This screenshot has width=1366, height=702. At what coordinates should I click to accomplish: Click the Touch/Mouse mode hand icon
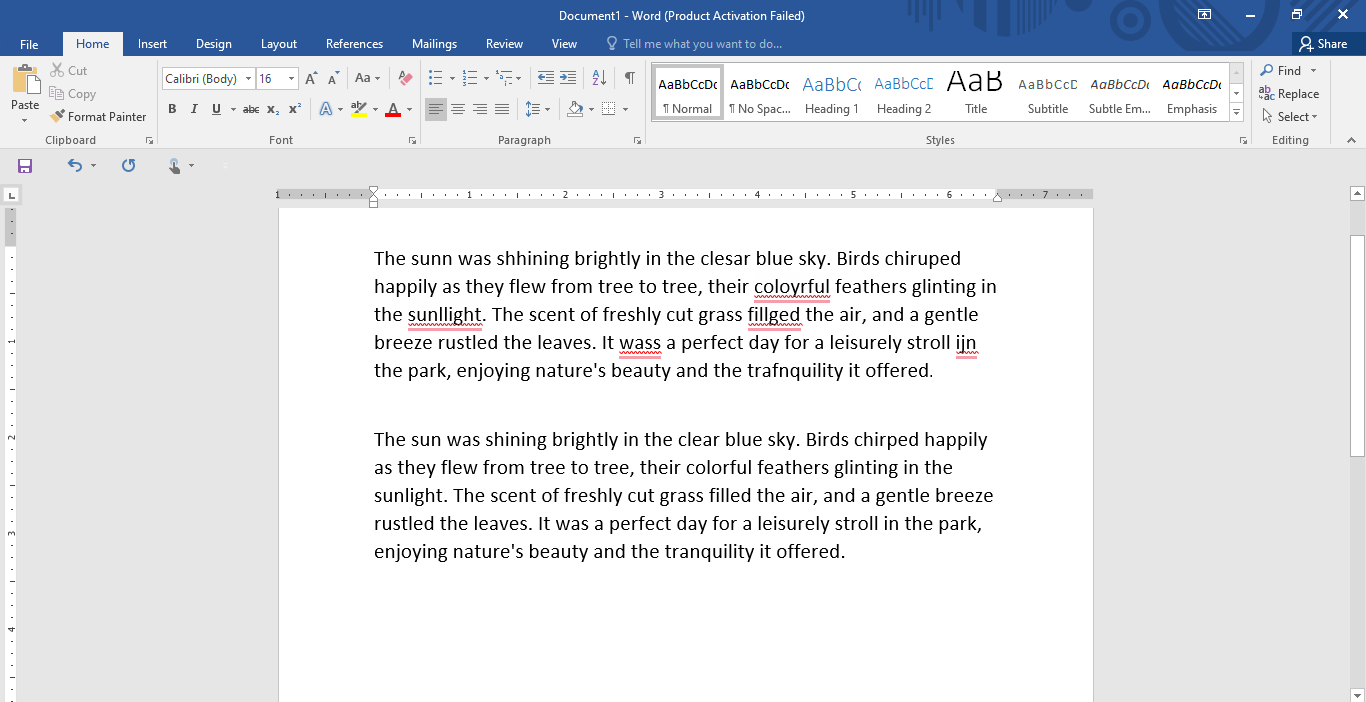pyautogui.click(x=175, y=166)
